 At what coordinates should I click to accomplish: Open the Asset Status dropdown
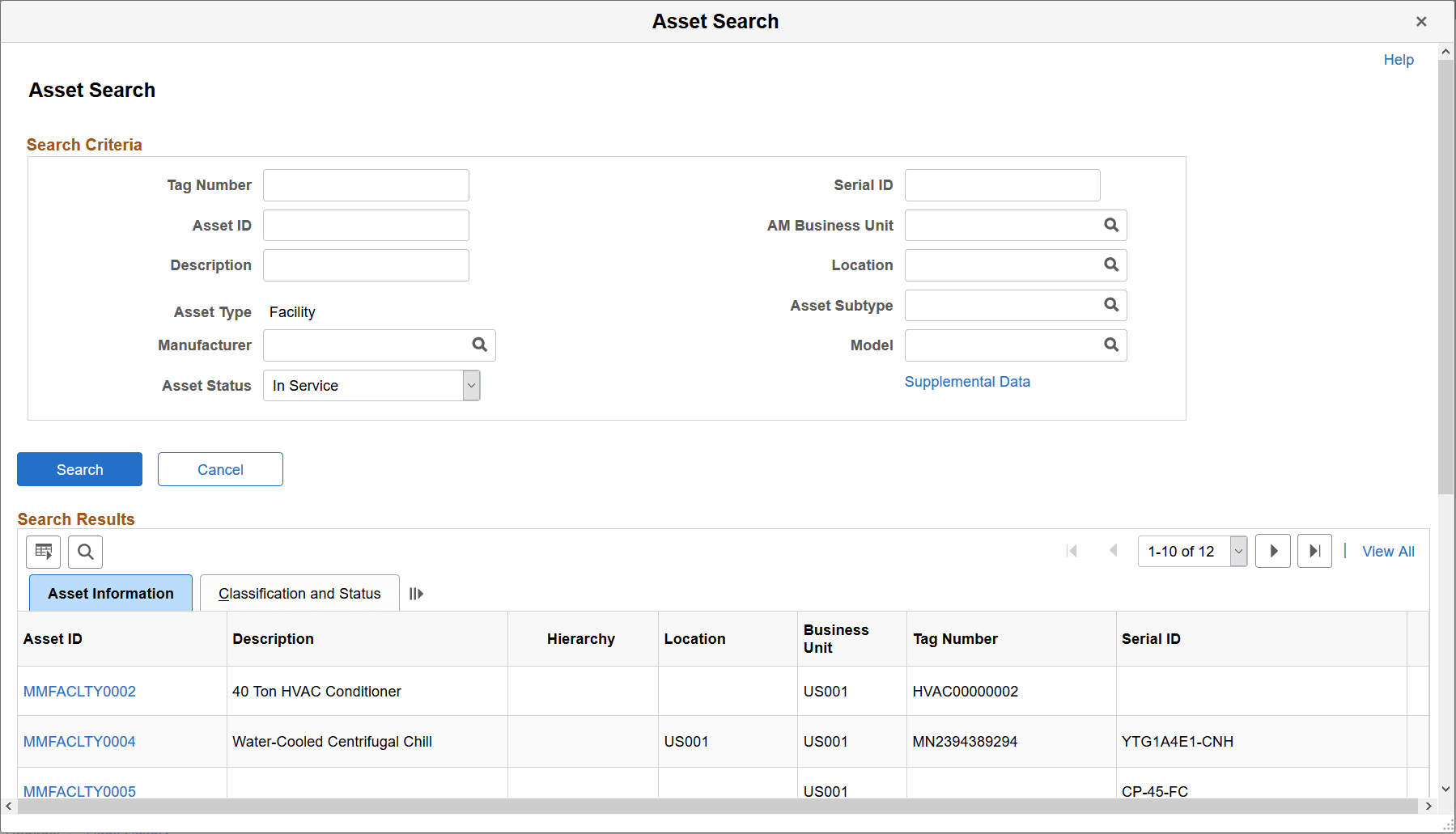(x=470, y=386)
